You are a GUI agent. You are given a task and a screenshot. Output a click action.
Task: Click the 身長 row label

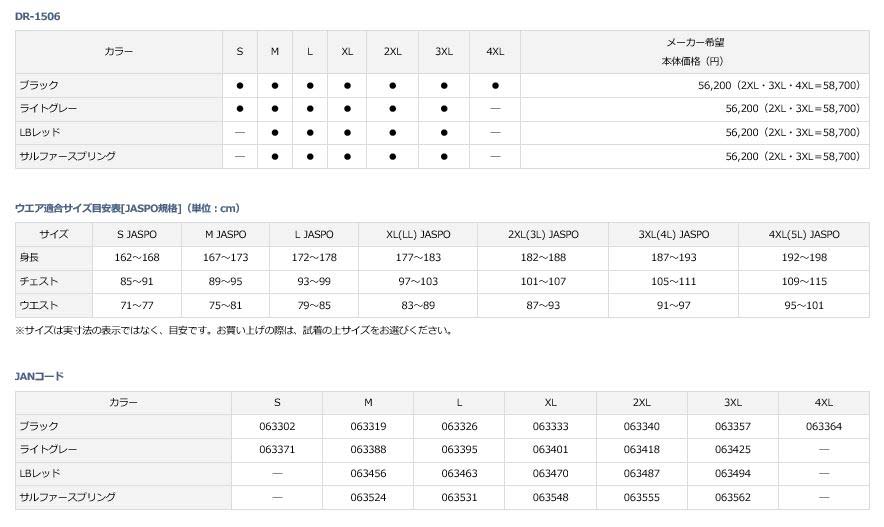pos(30,258)
